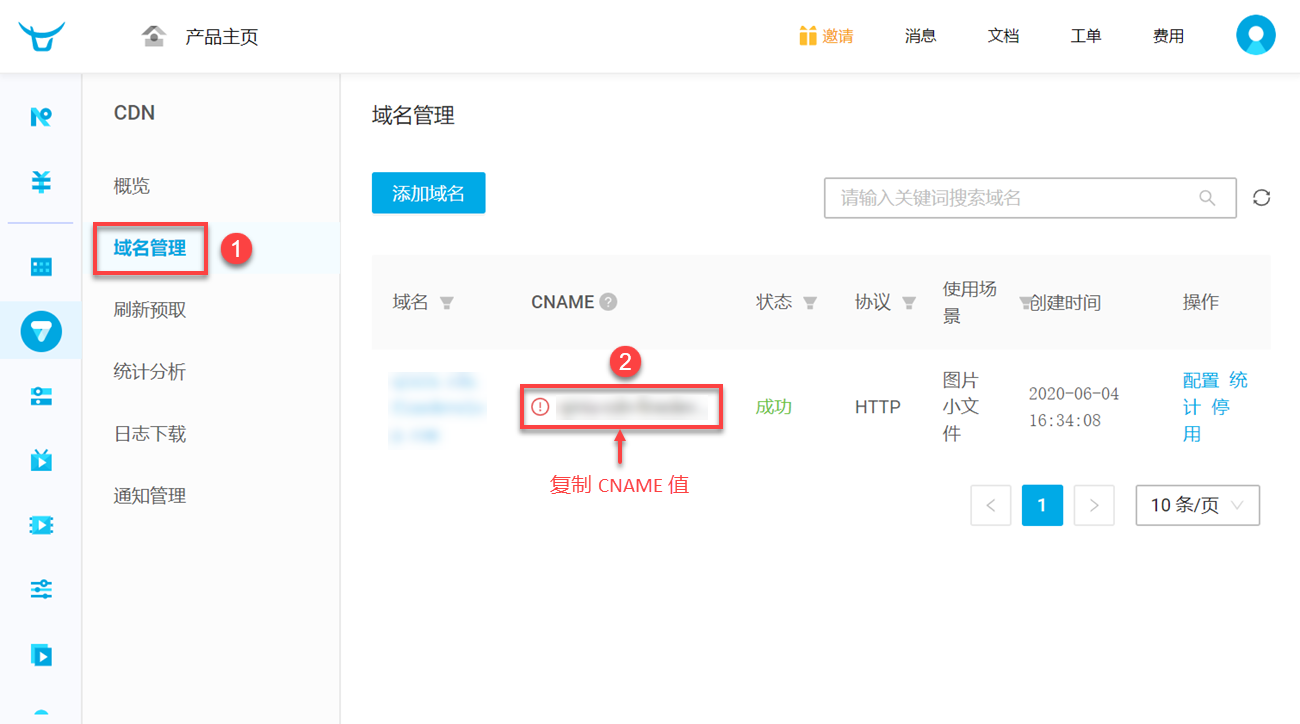The height and width of the screenshot is (724, 1300).
Task: Click the 添加域名 button
Action: click(x=428, y=193)
